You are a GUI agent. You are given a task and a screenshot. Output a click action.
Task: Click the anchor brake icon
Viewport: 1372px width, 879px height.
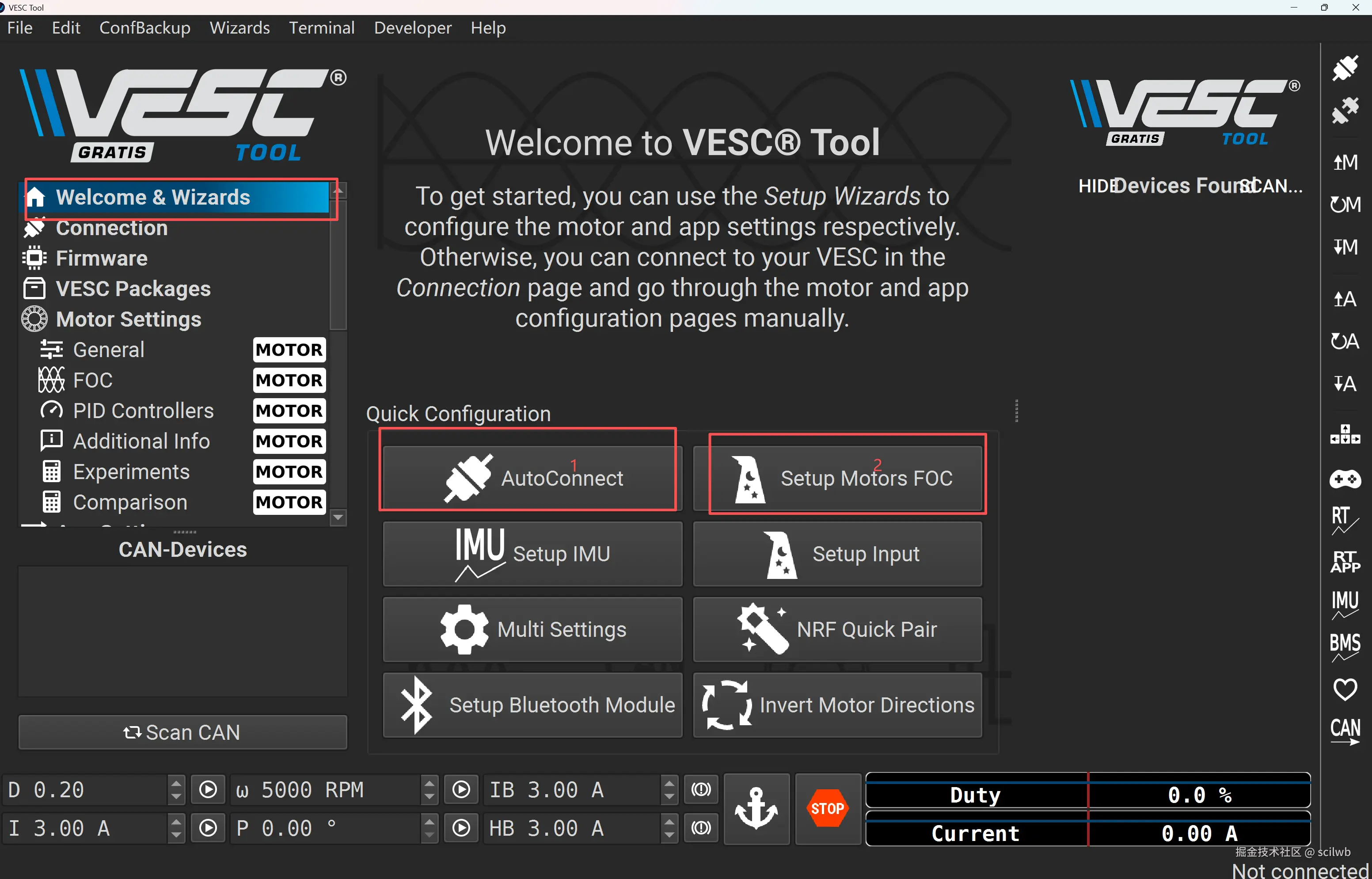pos(756,808)
